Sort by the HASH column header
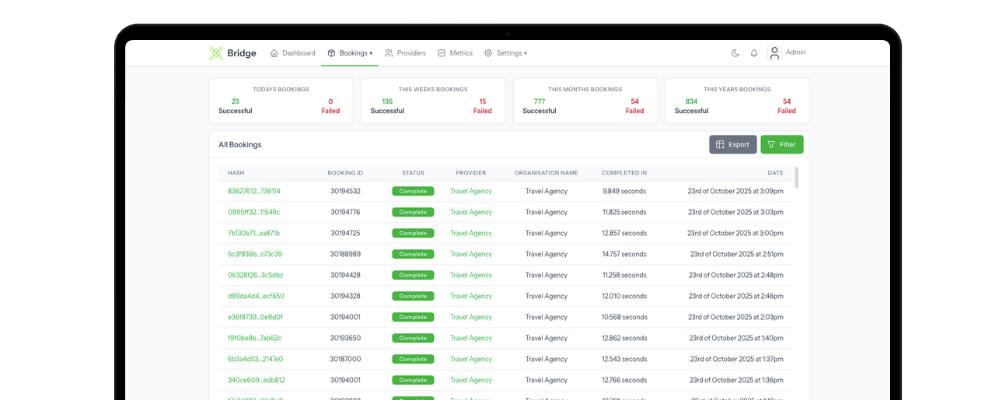Viewport: 1000px width, 400px height. (236, 173)
